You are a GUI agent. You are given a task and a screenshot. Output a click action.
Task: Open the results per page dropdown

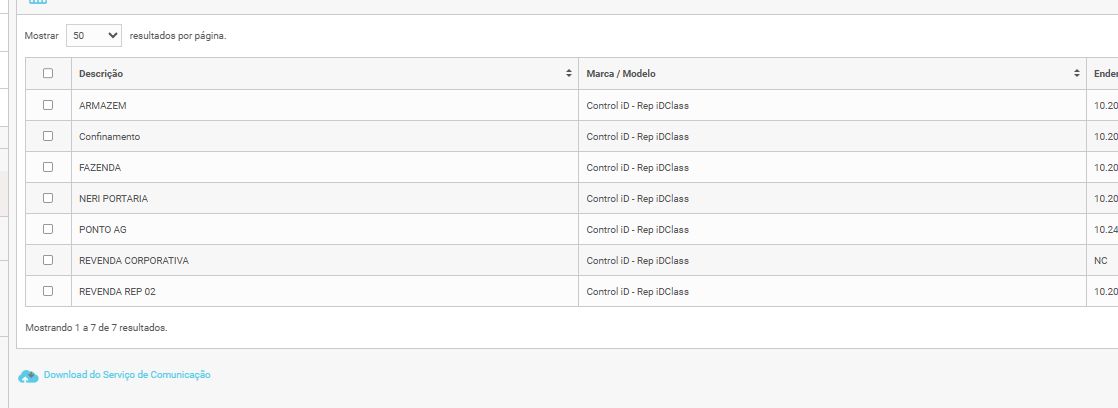click(x=94, y=35)
